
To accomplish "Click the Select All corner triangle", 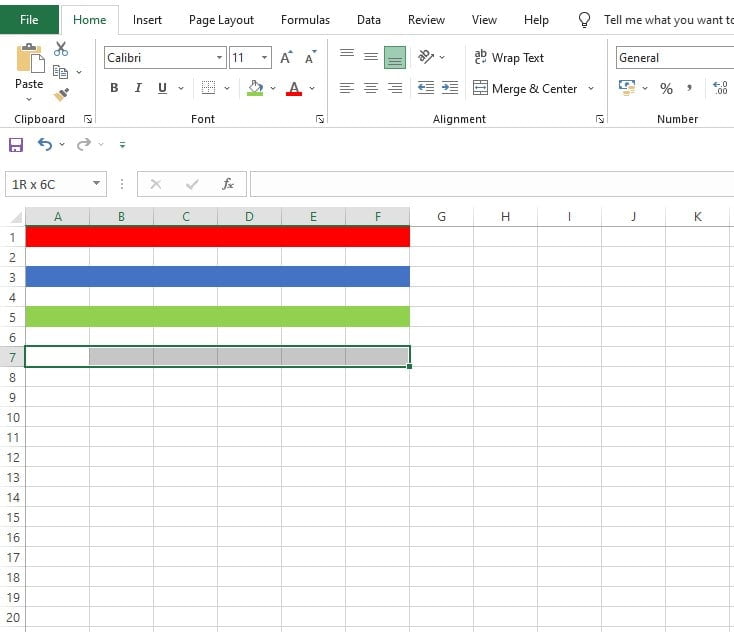I will (15, 217).
